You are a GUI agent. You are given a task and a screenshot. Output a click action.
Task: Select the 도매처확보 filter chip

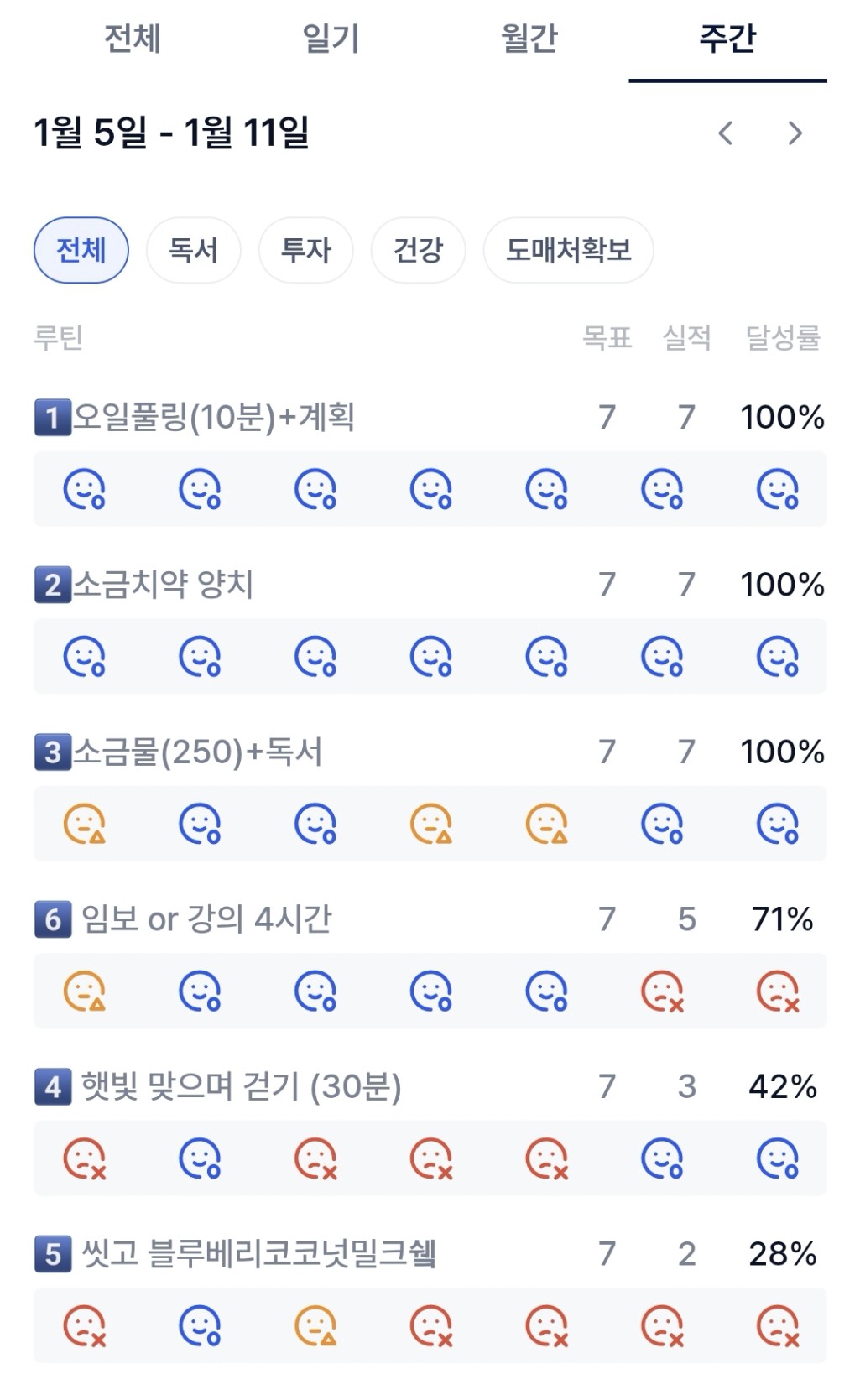(x=568, y=250)
